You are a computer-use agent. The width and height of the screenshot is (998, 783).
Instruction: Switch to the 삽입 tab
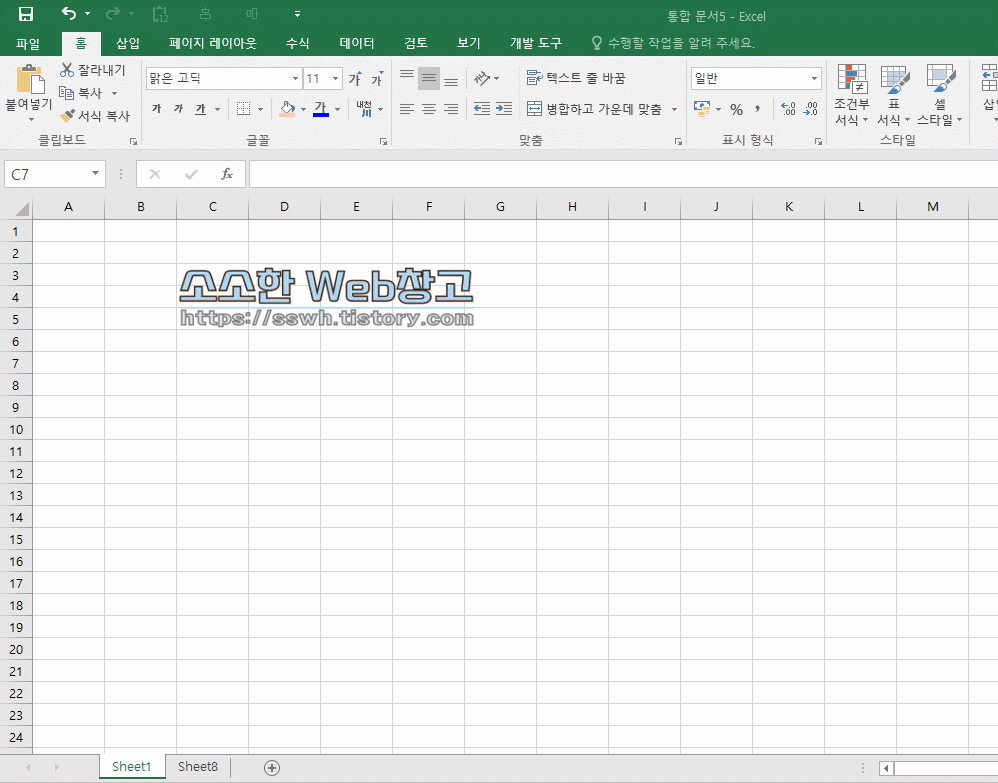pyautogui.click(x=128, y=43)
